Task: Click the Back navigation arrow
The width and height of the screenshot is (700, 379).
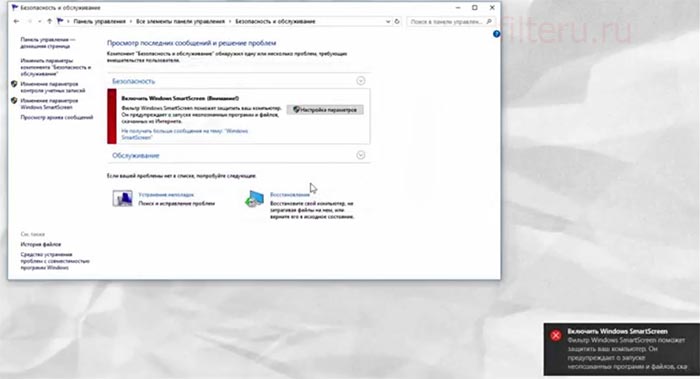Action: pyautogui.click(x=16, y=21)
